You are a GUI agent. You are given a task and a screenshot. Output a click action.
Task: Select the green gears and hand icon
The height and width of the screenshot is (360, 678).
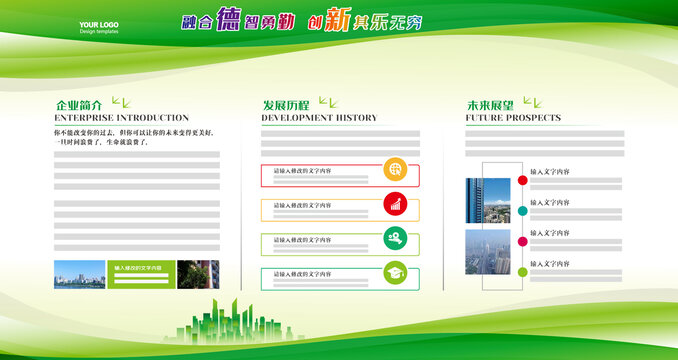395,238
